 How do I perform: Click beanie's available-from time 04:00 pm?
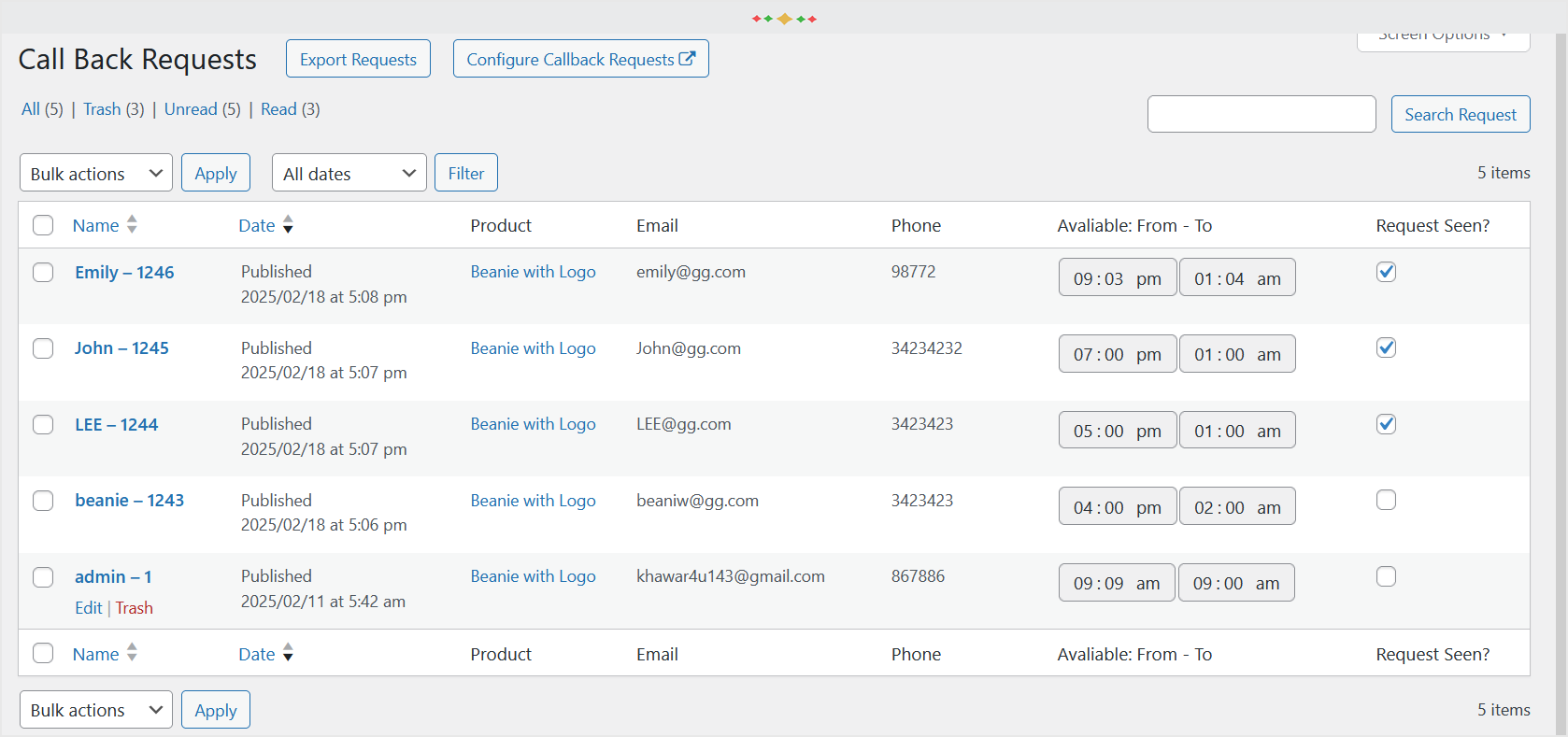tap(1118, 506)
